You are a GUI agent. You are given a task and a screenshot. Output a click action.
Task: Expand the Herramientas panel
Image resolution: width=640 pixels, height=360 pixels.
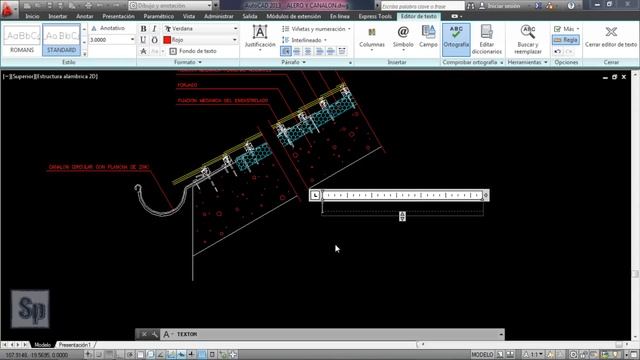[527, 62]
